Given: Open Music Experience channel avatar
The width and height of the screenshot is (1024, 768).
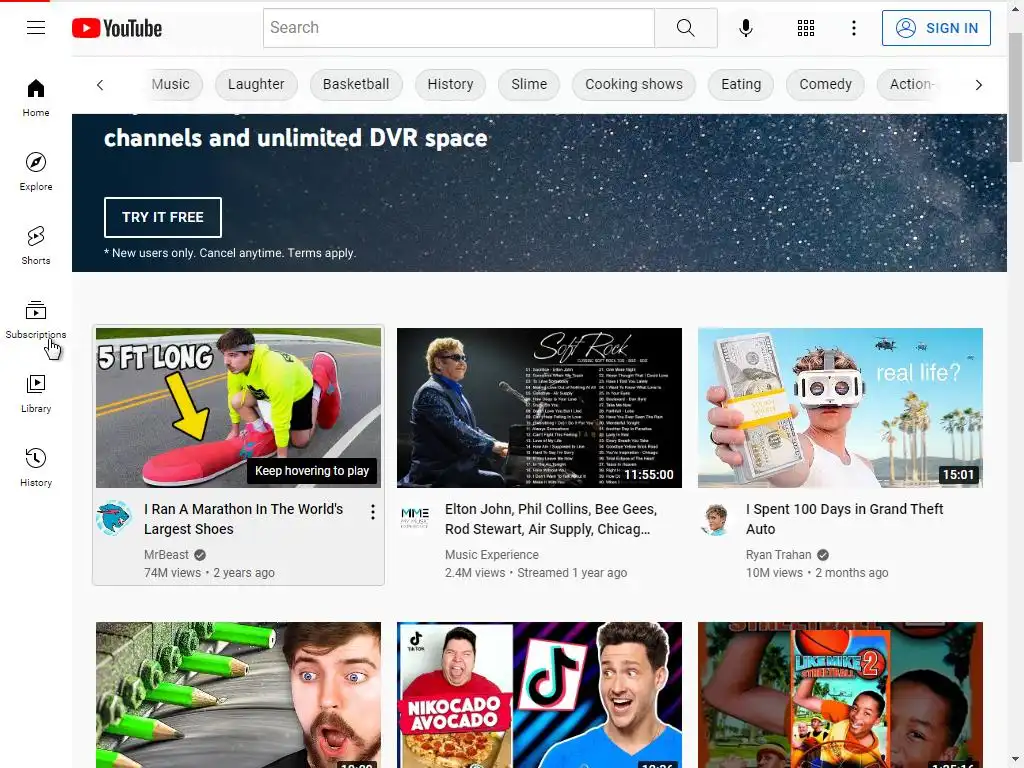Looking at the screenshot, I should pos(415,518).
